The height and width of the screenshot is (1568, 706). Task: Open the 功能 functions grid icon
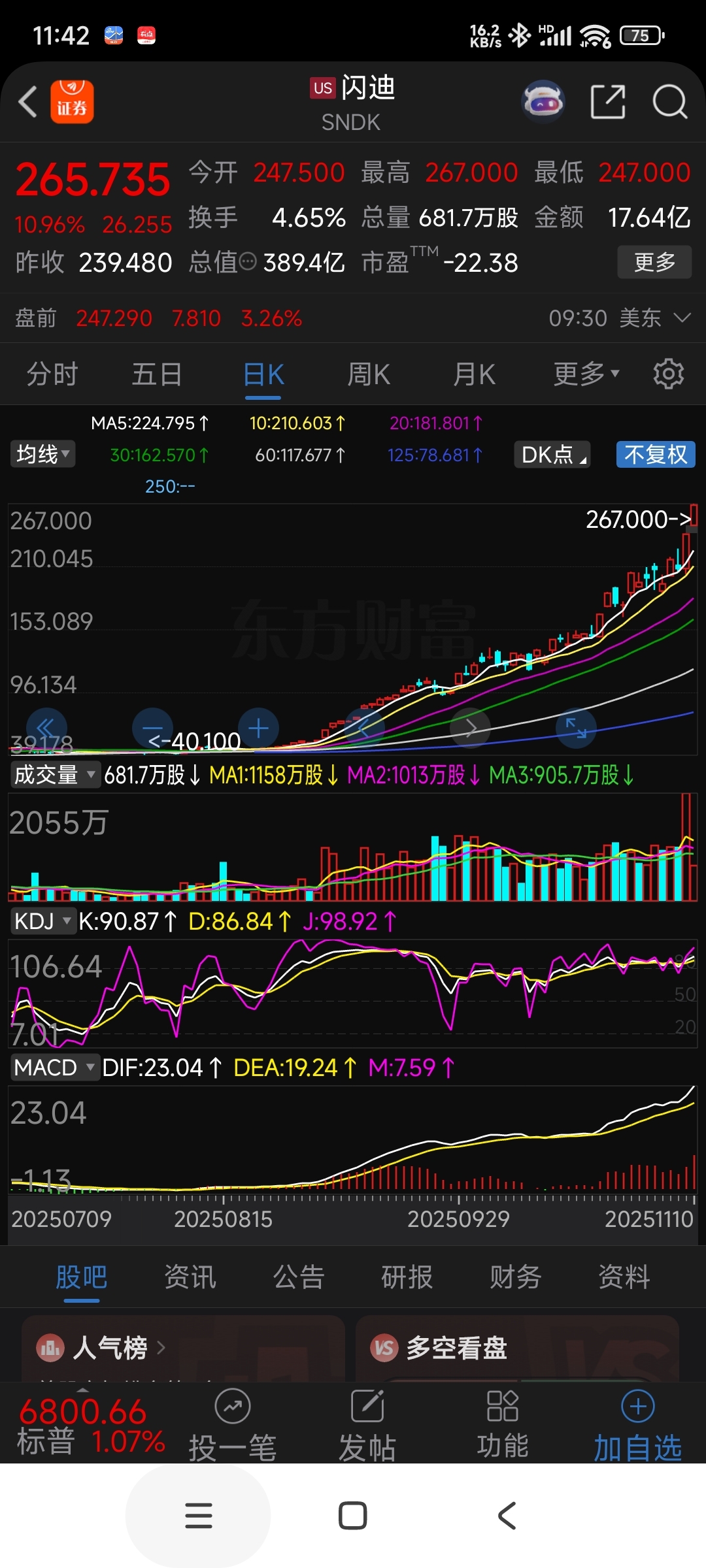pyautogui.click(x=502, y=1406)
